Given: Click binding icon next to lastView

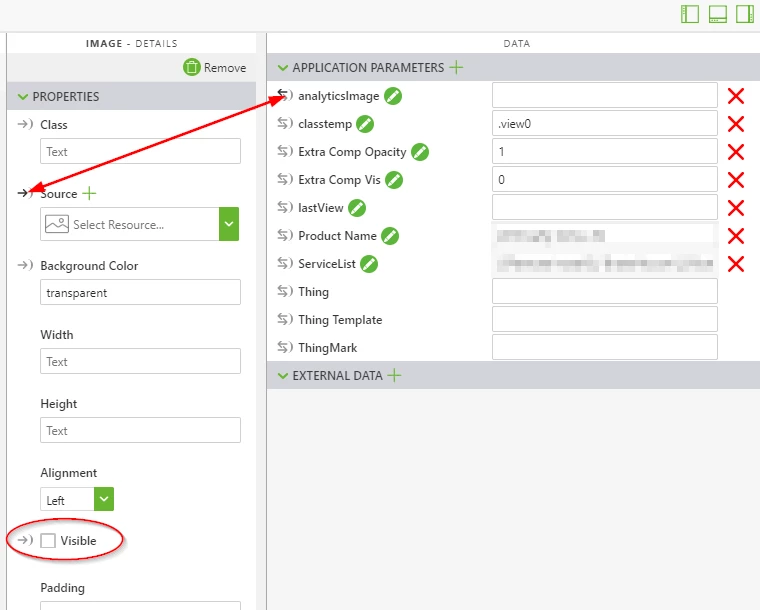Looking at the screenshot, I should pyautogui.click(x=285, y=208).
